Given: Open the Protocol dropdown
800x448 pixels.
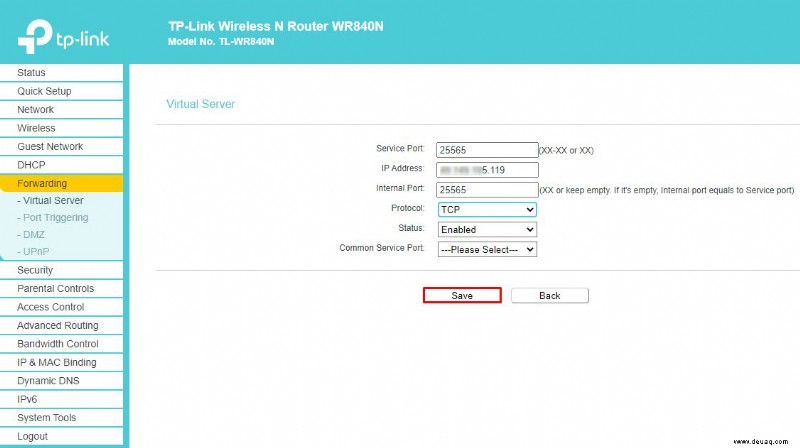Looking at the screenshot, I should pyautogui.click(x=487, y=210).
